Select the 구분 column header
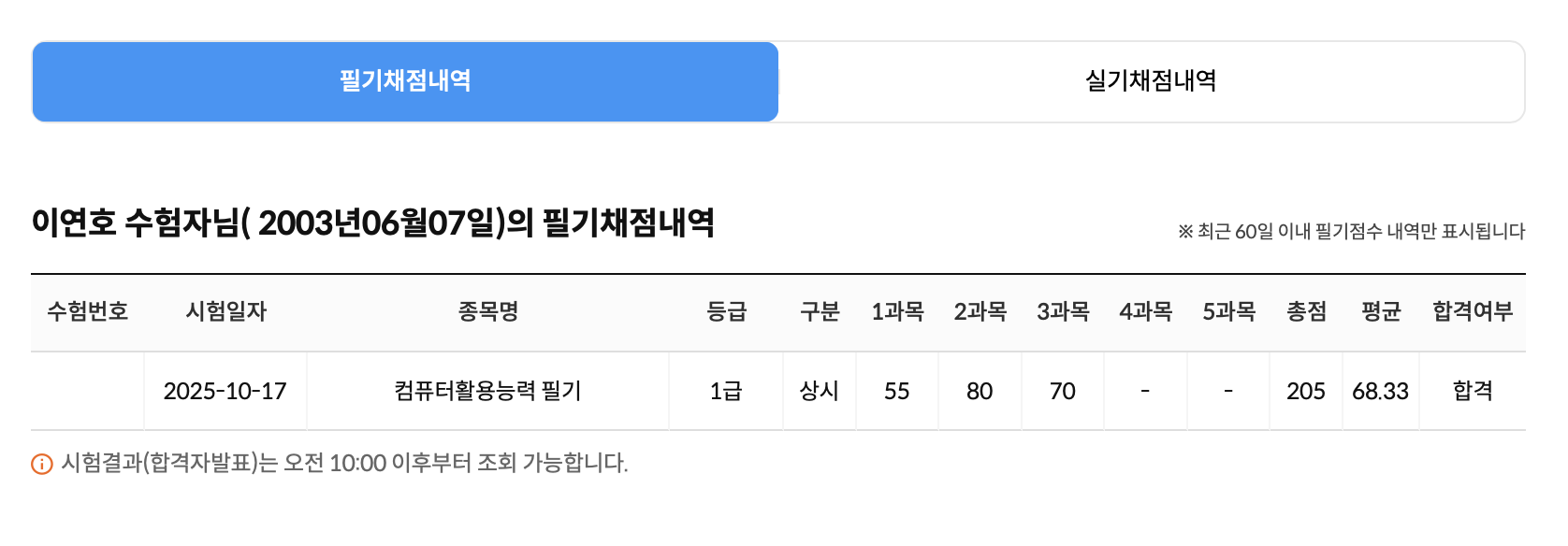 (819, 312)
